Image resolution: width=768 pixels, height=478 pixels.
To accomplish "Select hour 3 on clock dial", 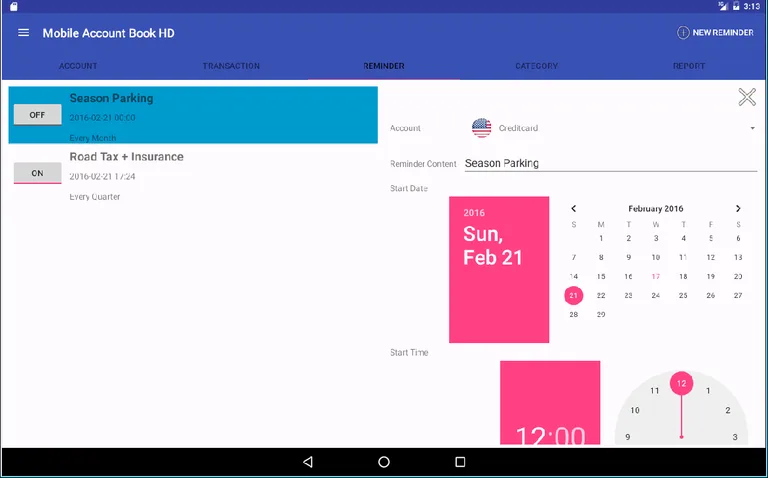I will pos(735,437).
